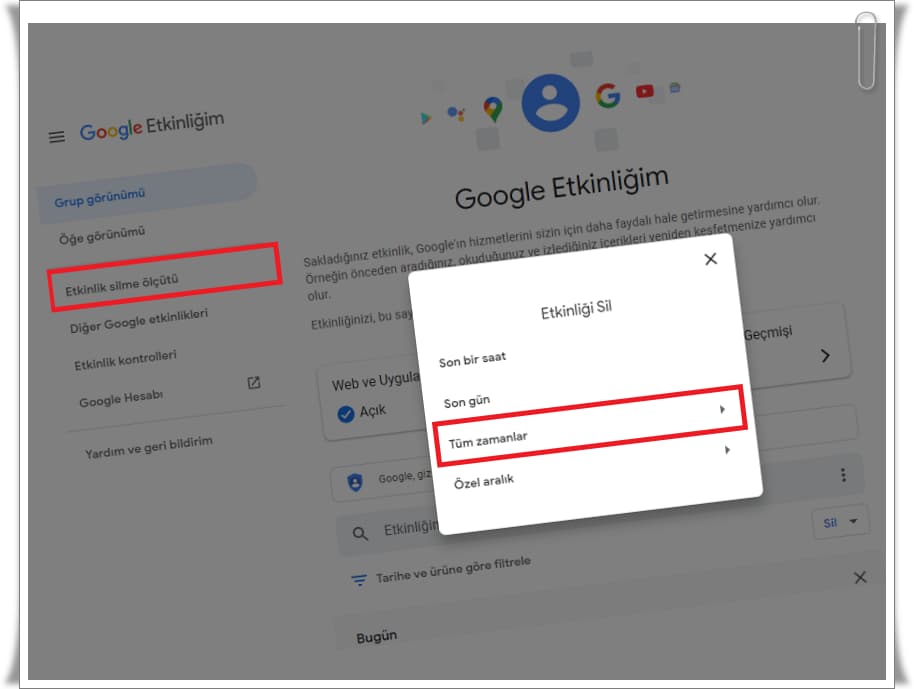Image resolution: width=914 pixels, height=689 pixels.
Task: Dismiss the filter row with X
Action: pyautogui.click(x=860, y=577)
